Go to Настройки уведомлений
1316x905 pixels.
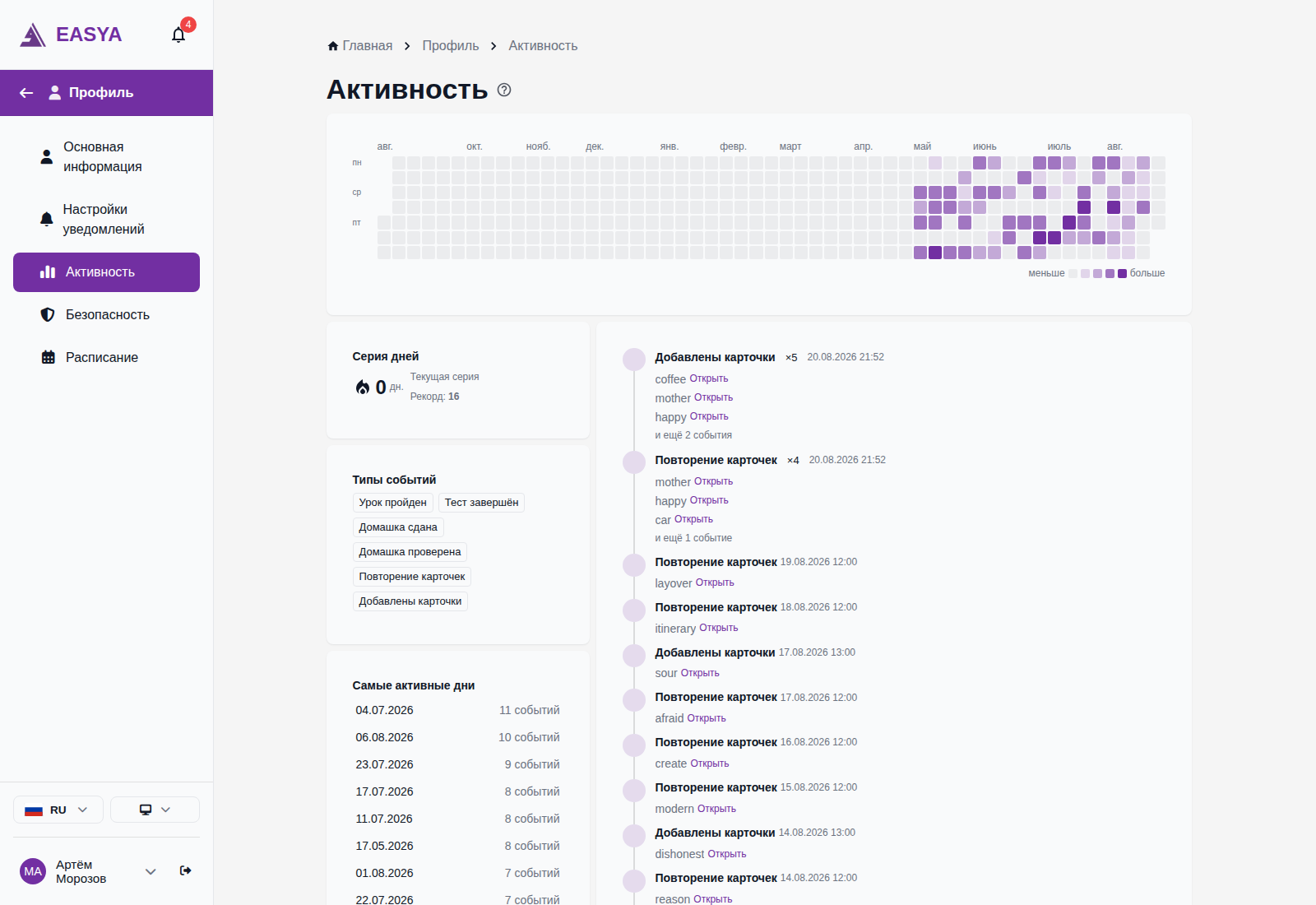(x=107, y=219)
